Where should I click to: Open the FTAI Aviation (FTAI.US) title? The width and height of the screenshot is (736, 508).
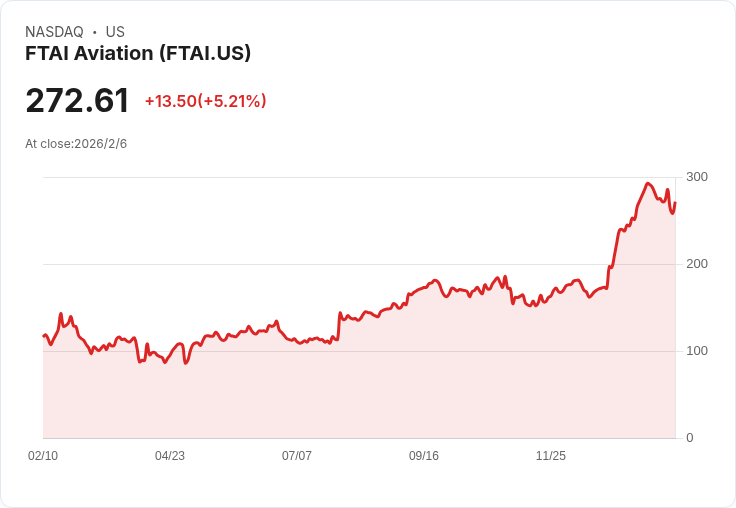[138, 53]
